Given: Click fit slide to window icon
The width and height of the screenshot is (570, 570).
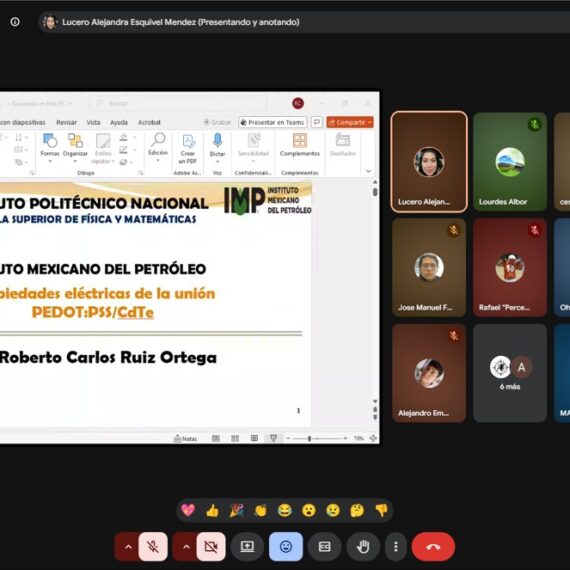Looking at the screenshot, I should click(x=373, y=438).
